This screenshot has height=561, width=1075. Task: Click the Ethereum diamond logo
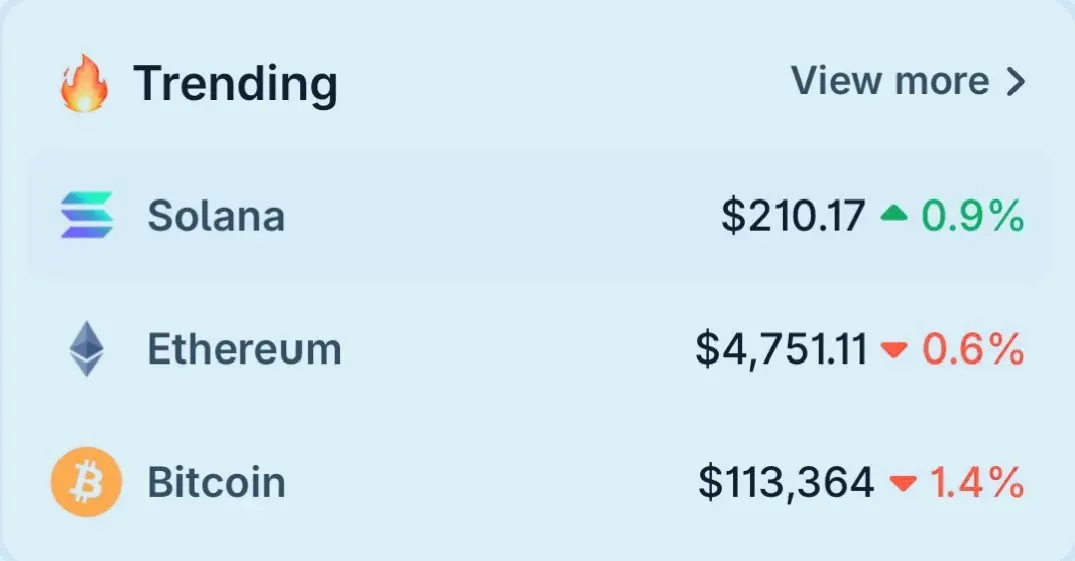pos(87,348)
